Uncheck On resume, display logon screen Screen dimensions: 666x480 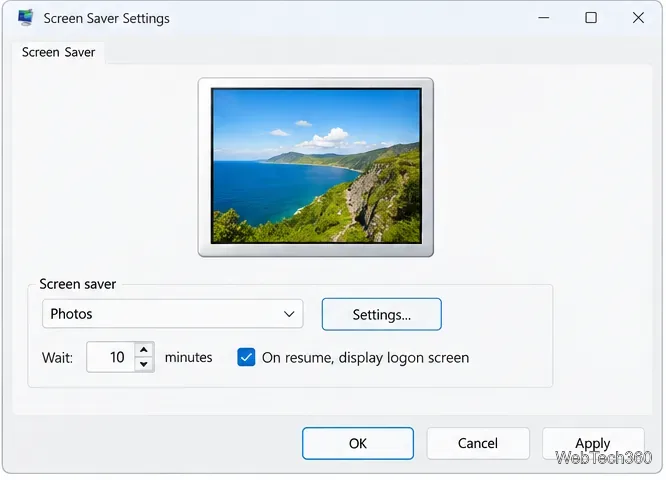[246, 357]
